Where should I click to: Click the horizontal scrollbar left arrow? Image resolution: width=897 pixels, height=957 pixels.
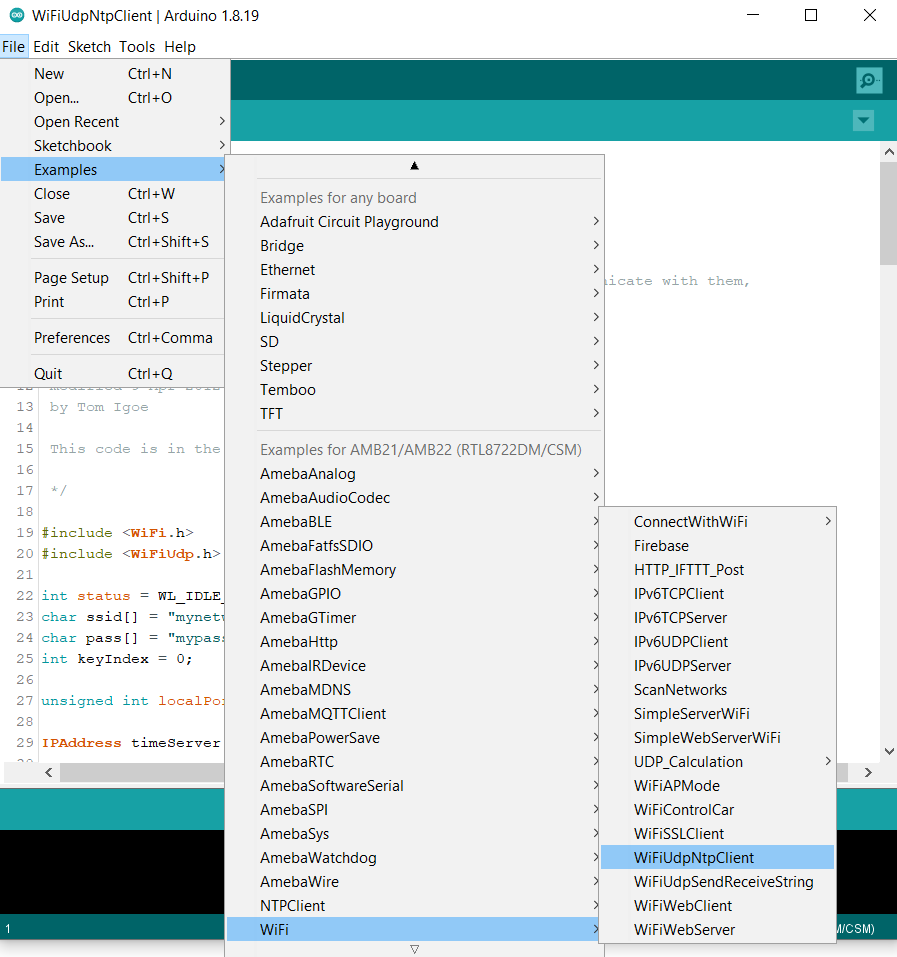click(x=49, y=773)
